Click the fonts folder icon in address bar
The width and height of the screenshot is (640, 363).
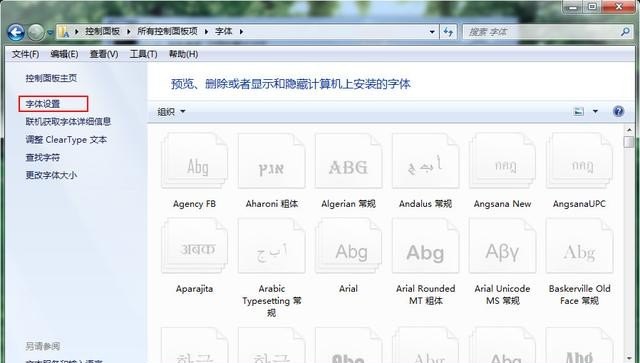(x=64, y=31)
